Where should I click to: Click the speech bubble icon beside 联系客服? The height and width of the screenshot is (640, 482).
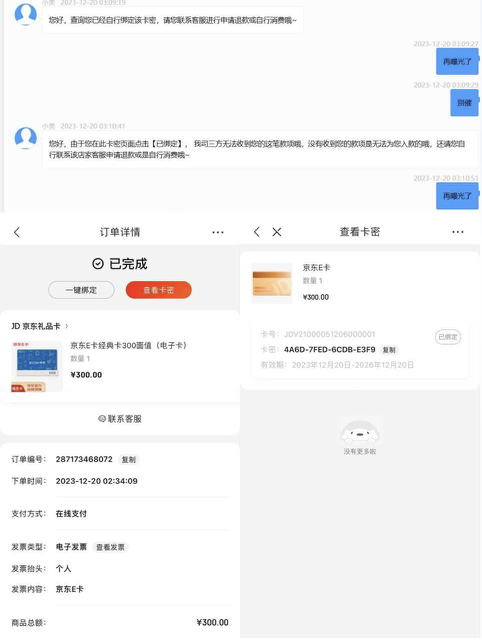click(102, 419)
